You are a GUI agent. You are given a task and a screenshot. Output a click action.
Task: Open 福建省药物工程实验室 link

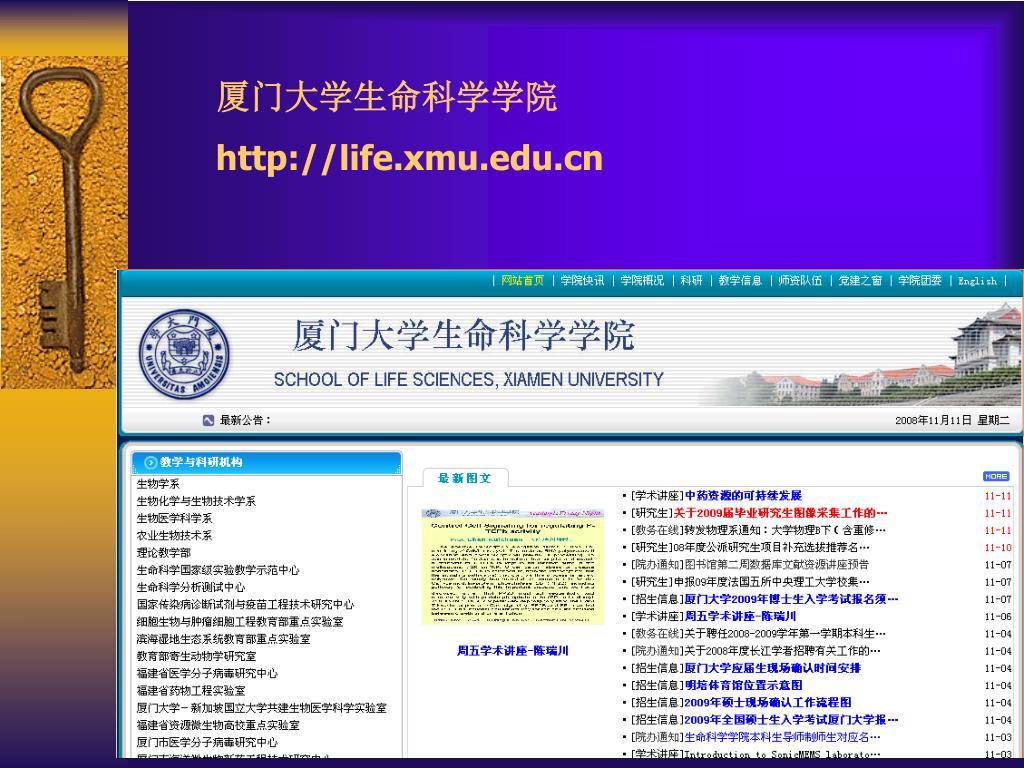pos(191,690)
